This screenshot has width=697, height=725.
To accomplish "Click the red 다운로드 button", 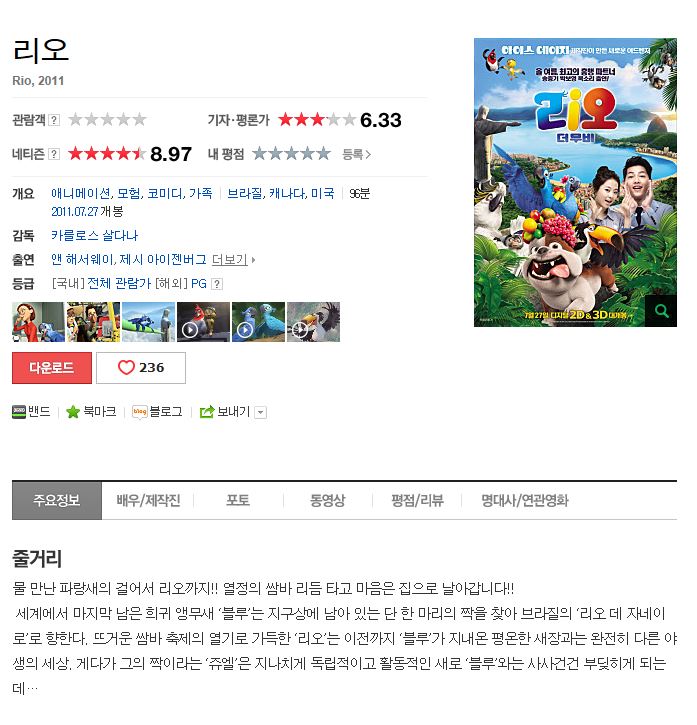I will coord(52,368).
